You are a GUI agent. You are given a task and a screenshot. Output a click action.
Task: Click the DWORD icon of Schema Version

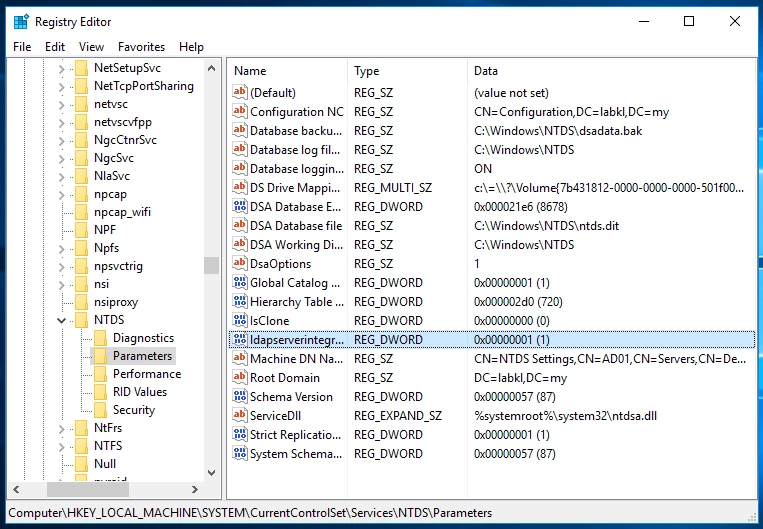[x=240, y=396]
